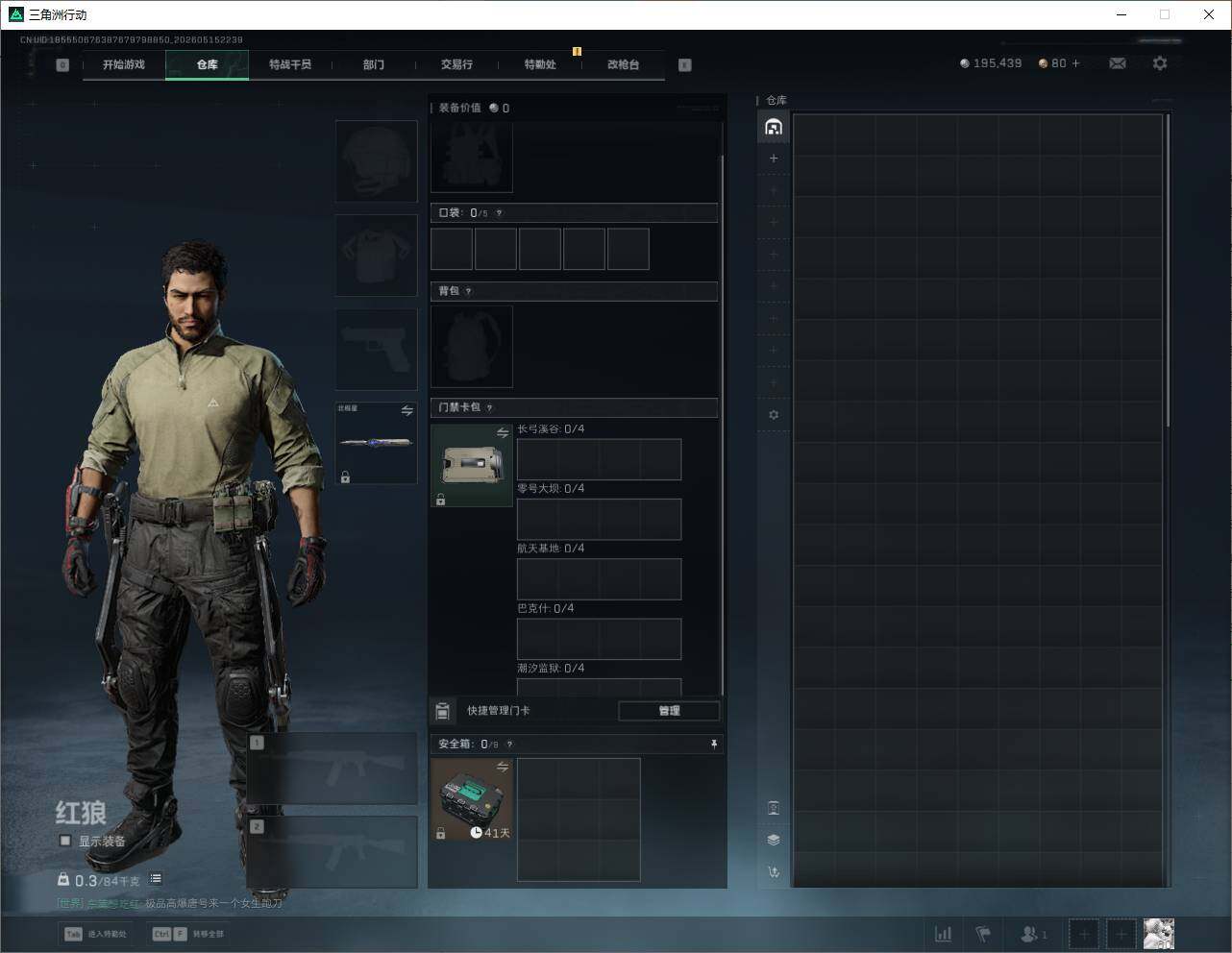Click the pistol sidearm slot

pos(376,349)
